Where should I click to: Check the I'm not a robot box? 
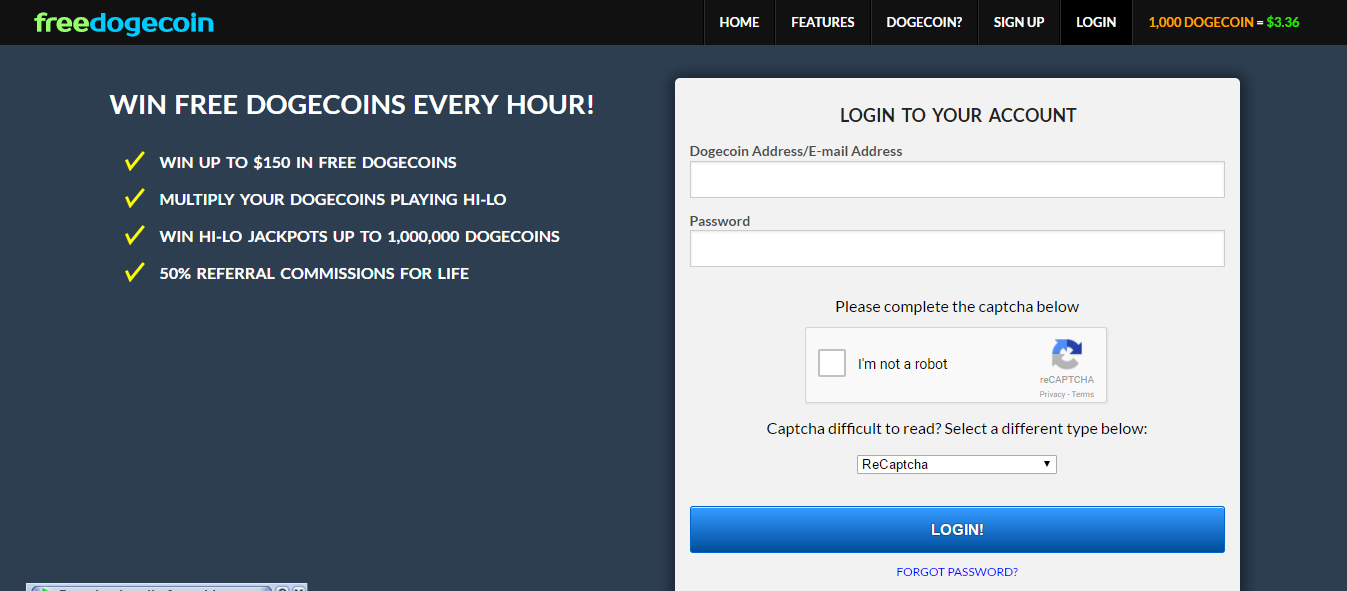832,363
